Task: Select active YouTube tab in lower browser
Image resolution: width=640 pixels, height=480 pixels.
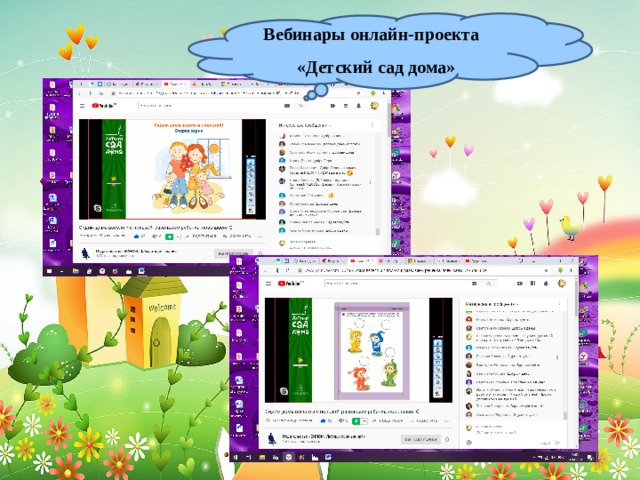Action: pos(361,260)
